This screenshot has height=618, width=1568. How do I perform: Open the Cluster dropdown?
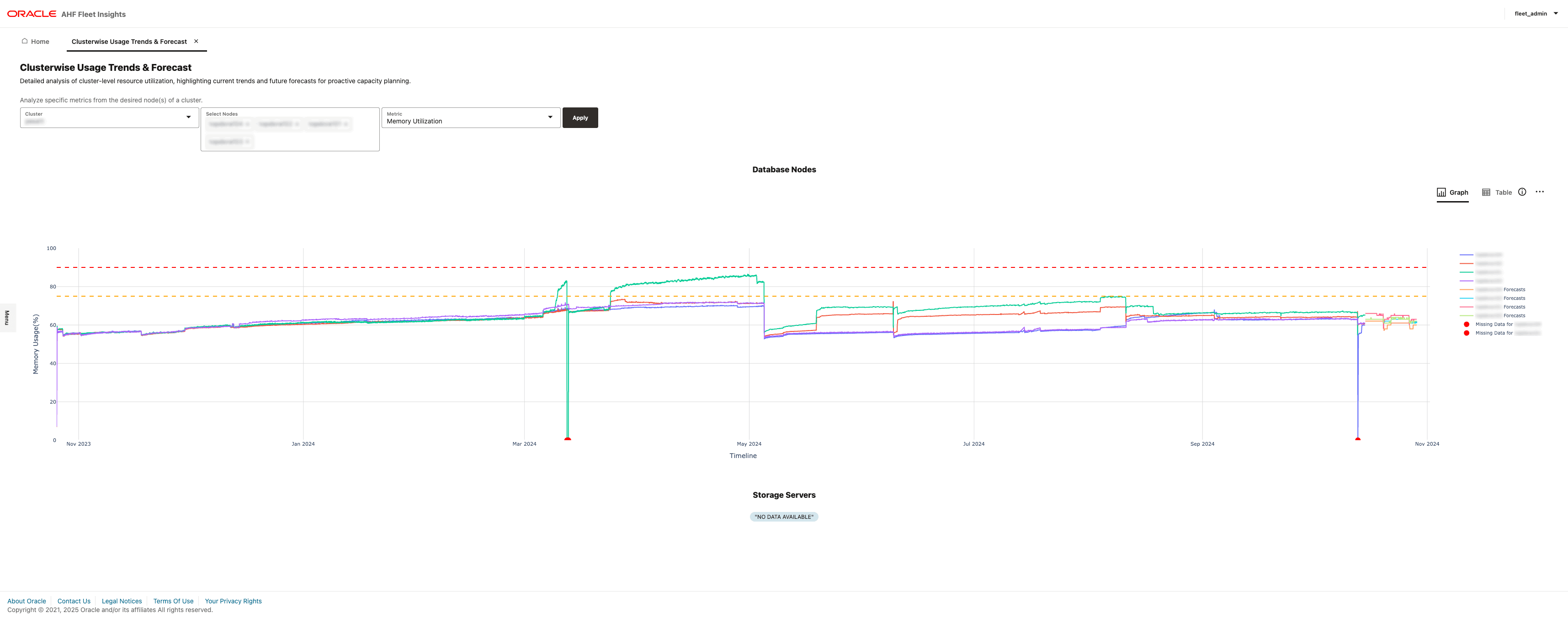pos(187,117)
